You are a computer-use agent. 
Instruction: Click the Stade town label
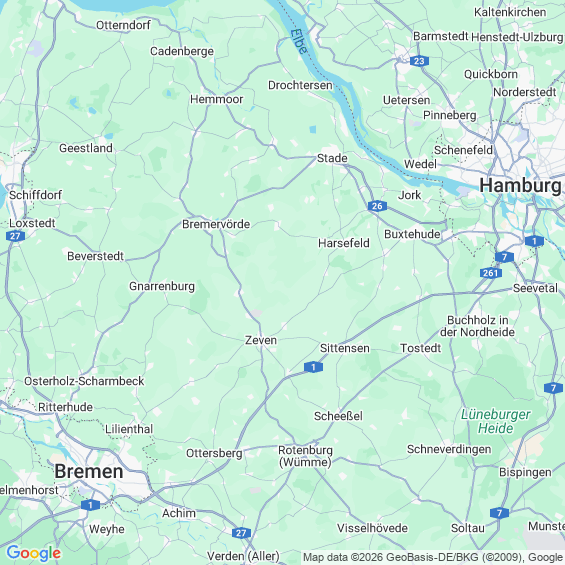(332, 158)
